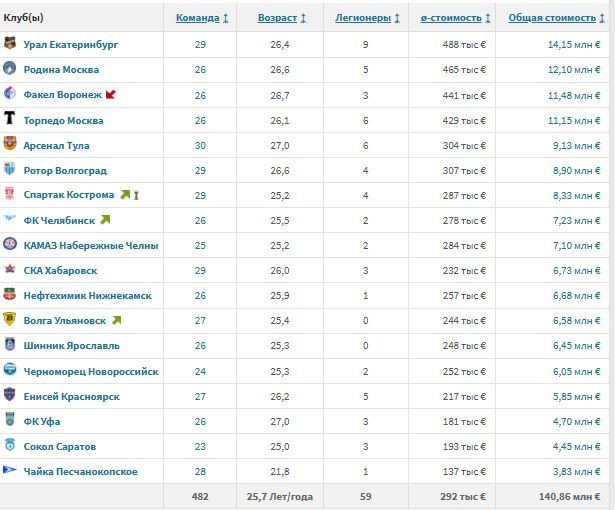Click the Урал Екатеринбург club crest icon

coord(10,43)
